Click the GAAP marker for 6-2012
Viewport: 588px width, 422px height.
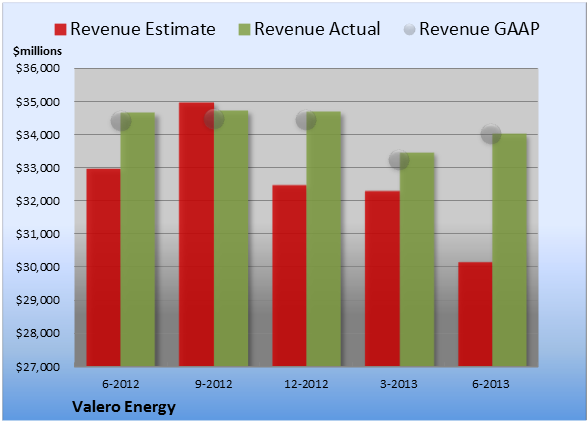[x=121, y=121]
